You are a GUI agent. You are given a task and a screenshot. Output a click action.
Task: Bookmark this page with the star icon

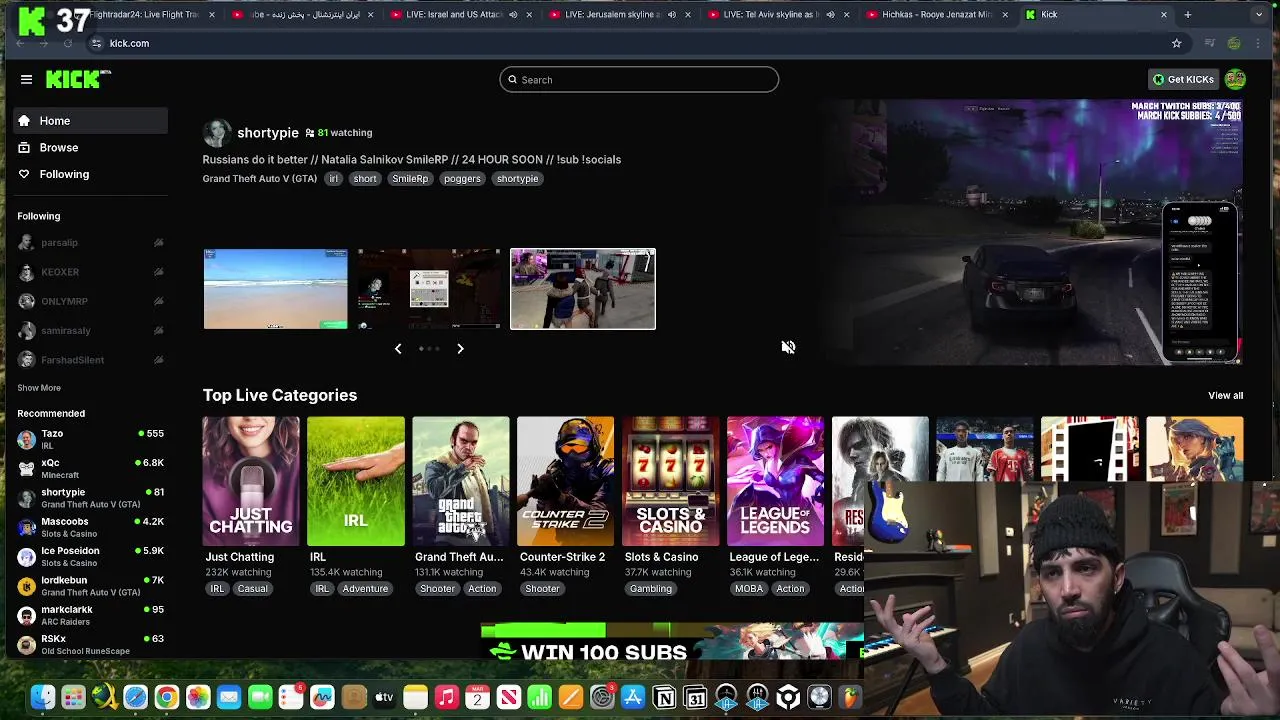click(1176, 43)
